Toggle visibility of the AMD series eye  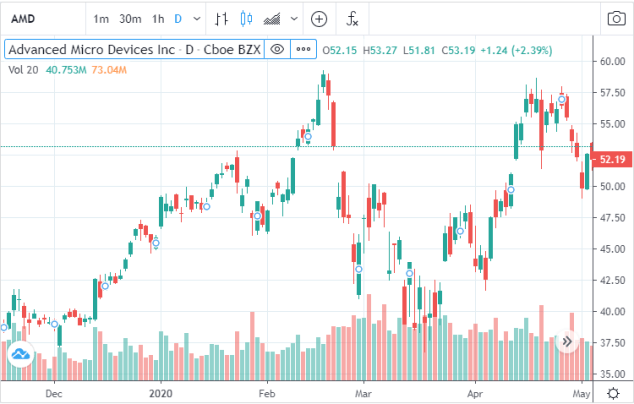[277, 49]
